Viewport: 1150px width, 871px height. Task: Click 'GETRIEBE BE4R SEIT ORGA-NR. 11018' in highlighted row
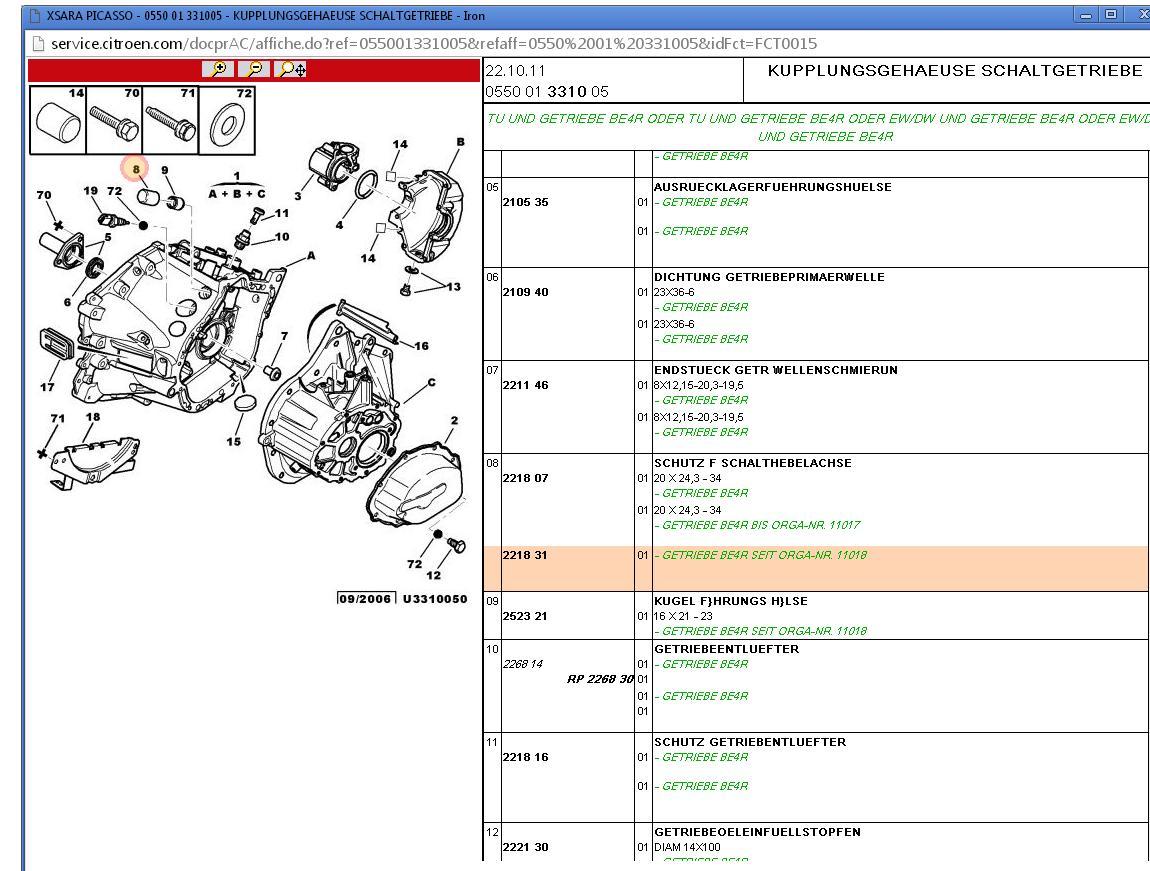pos(764,555)
